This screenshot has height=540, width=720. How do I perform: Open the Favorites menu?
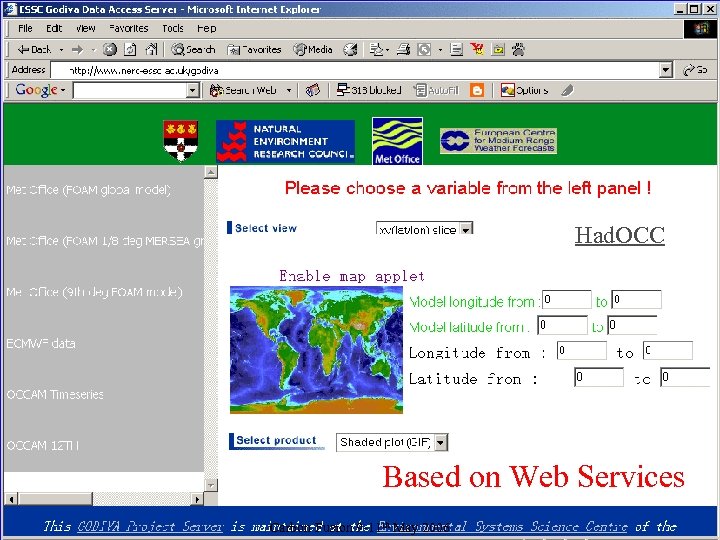129,28
